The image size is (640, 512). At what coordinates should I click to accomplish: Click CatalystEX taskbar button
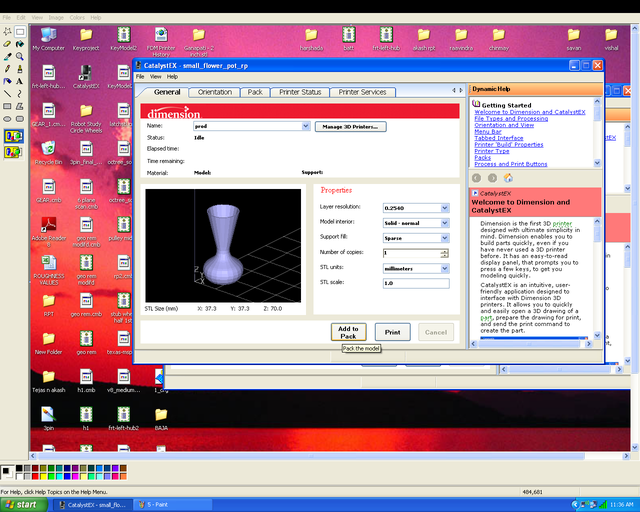click(x=94, y=505)
